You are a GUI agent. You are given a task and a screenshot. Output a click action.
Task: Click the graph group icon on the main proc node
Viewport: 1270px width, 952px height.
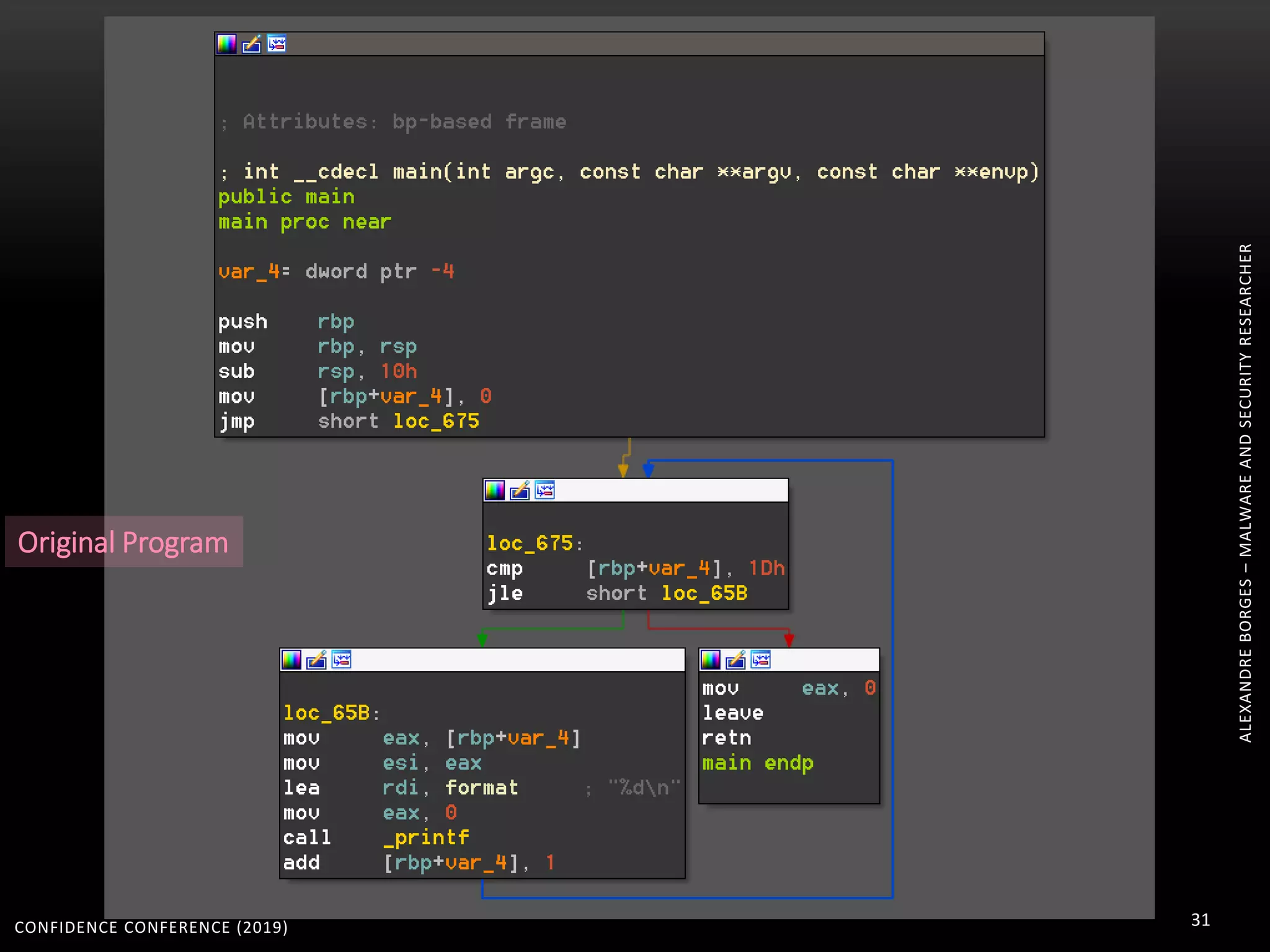coord(277,44)
